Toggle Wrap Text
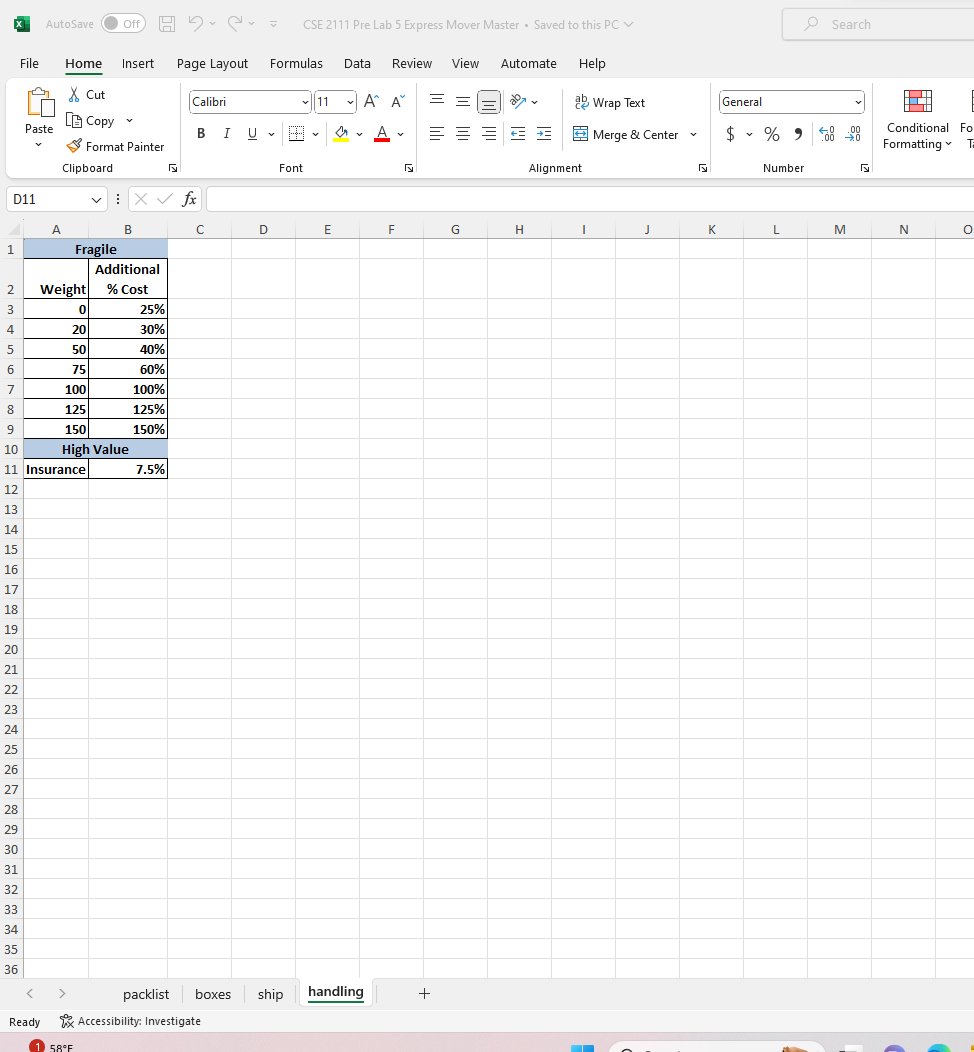This screenshot has height=1052, width=974. [609, 102]
